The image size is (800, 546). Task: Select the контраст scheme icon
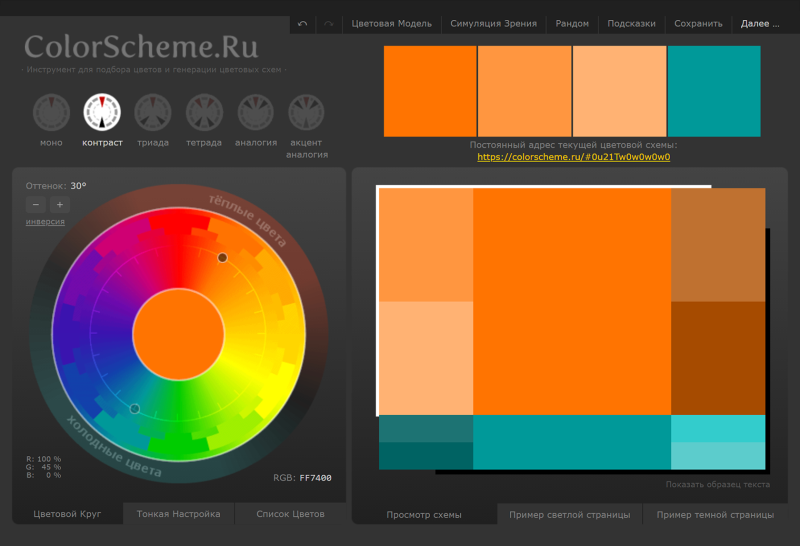coord(102,112)
